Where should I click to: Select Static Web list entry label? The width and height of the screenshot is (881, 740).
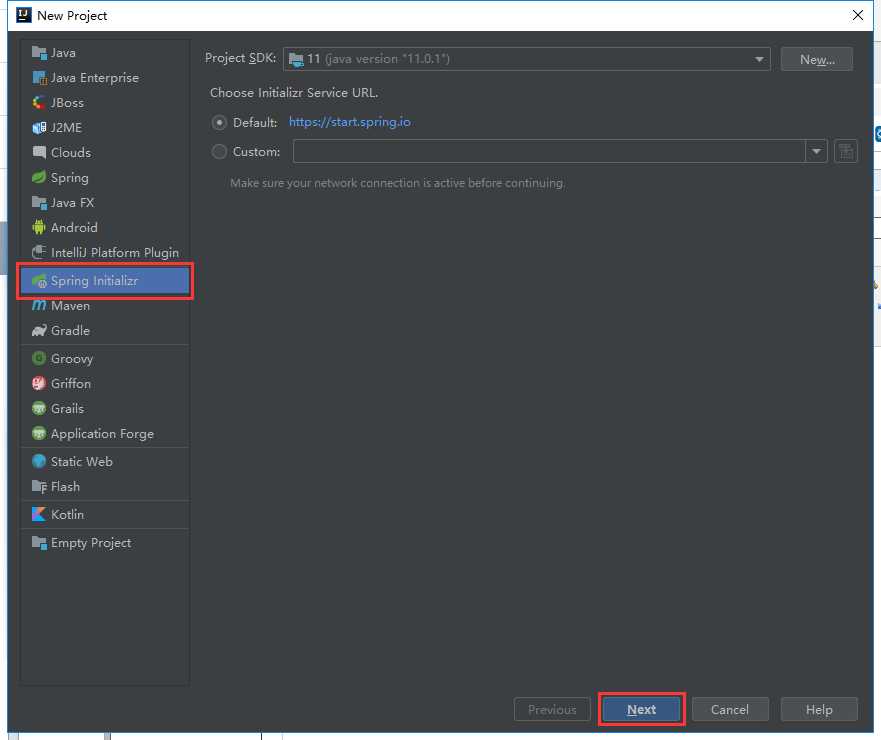tap(81, 461)
